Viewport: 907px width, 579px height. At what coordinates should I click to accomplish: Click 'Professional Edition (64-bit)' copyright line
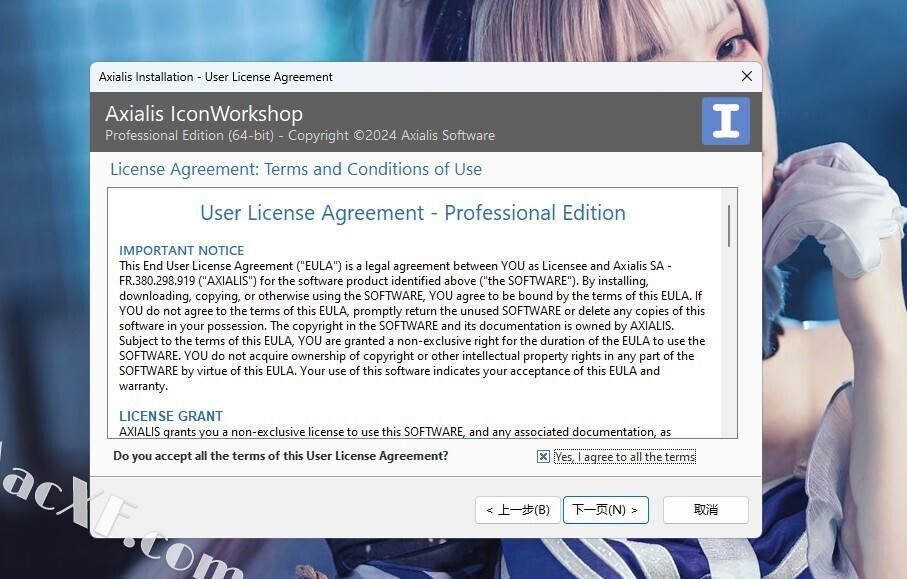[x=300, y=135]
